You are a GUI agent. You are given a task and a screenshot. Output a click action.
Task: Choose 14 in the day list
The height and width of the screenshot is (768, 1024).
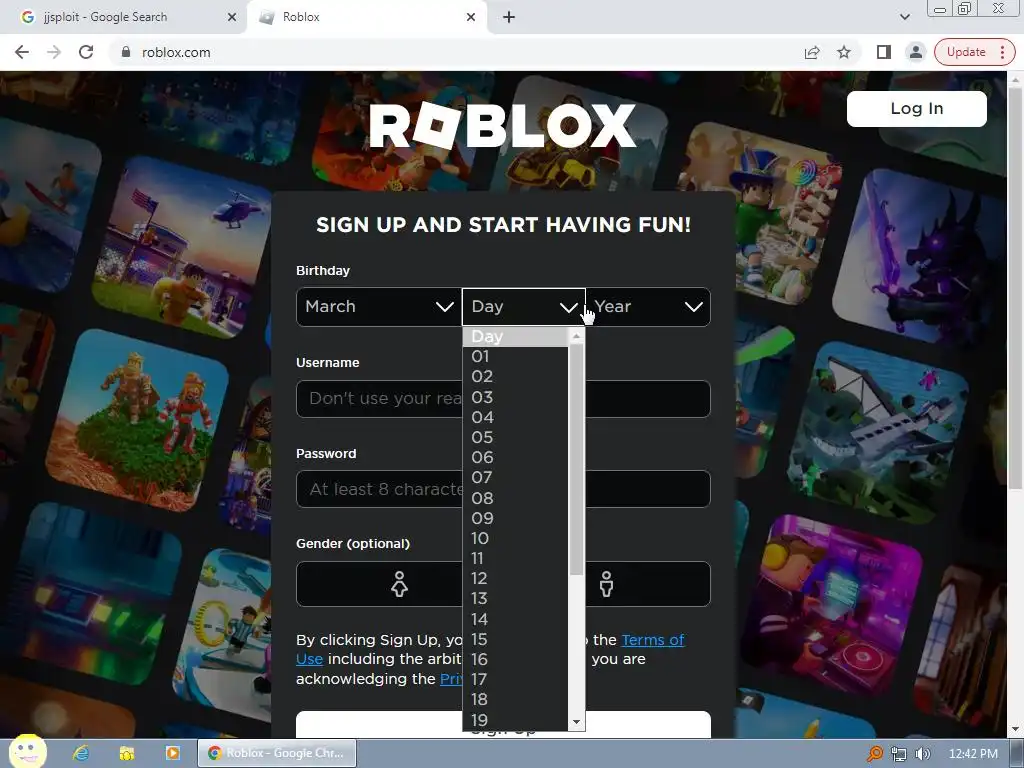click(515, 619)
